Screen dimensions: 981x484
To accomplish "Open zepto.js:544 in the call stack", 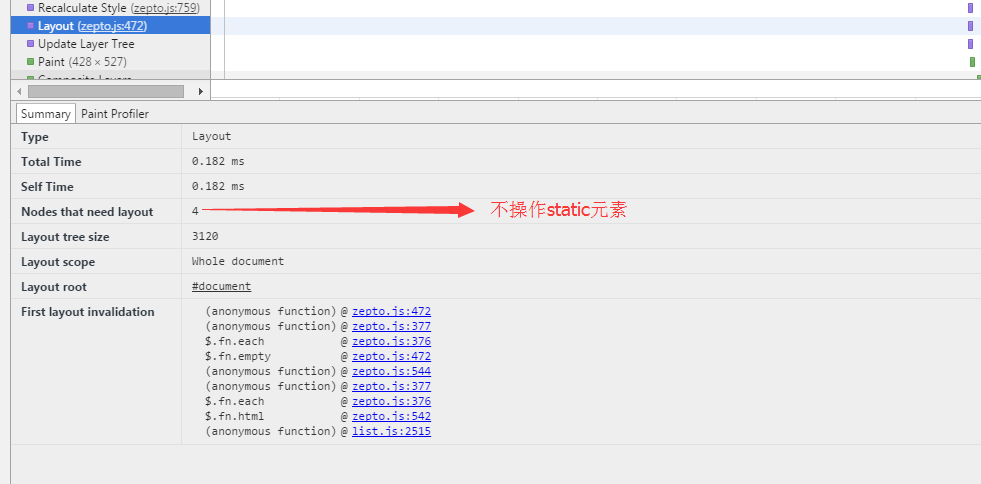I will tap(391, 371).
